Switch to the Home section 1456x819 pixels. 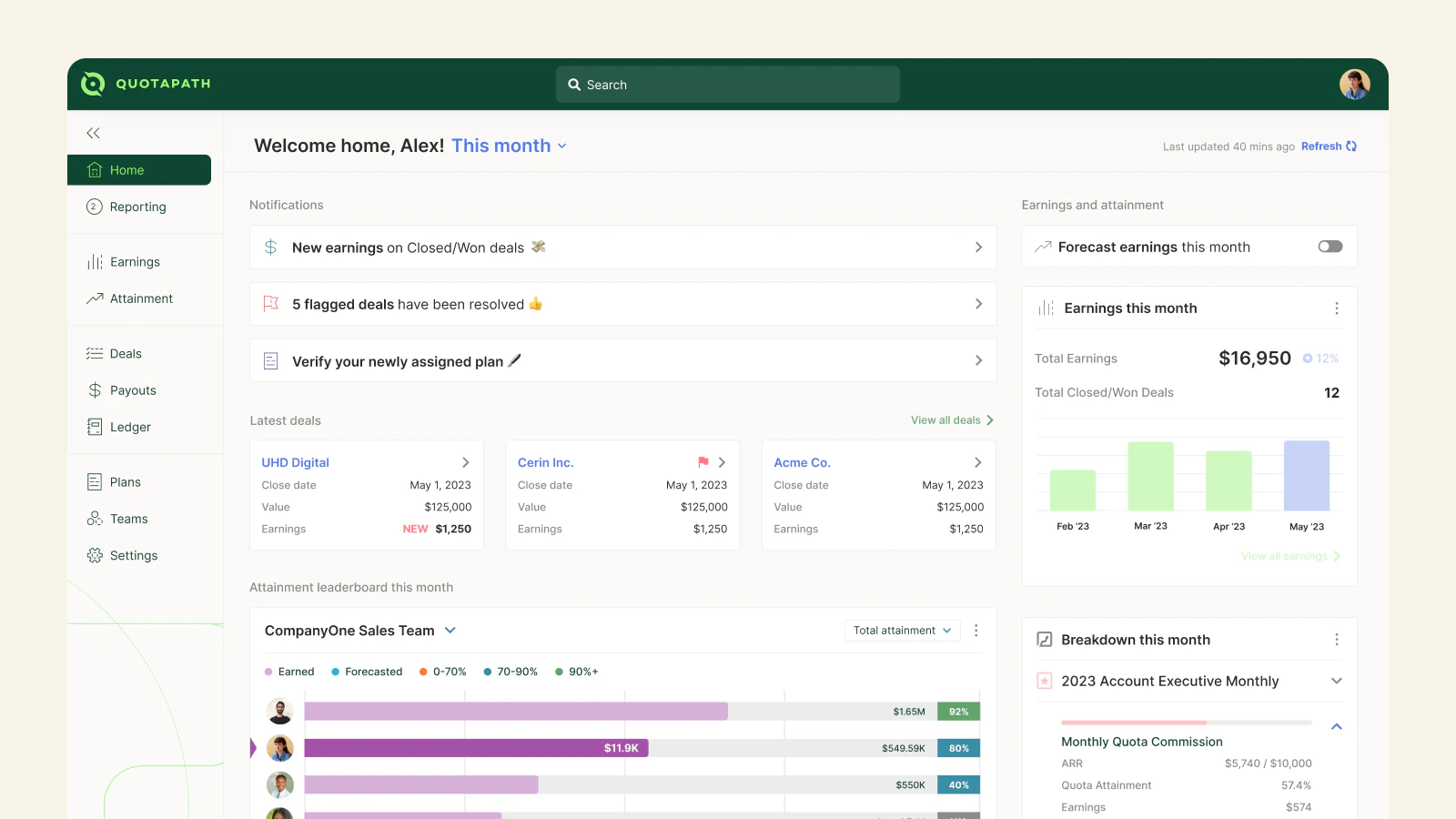point(126,169)
